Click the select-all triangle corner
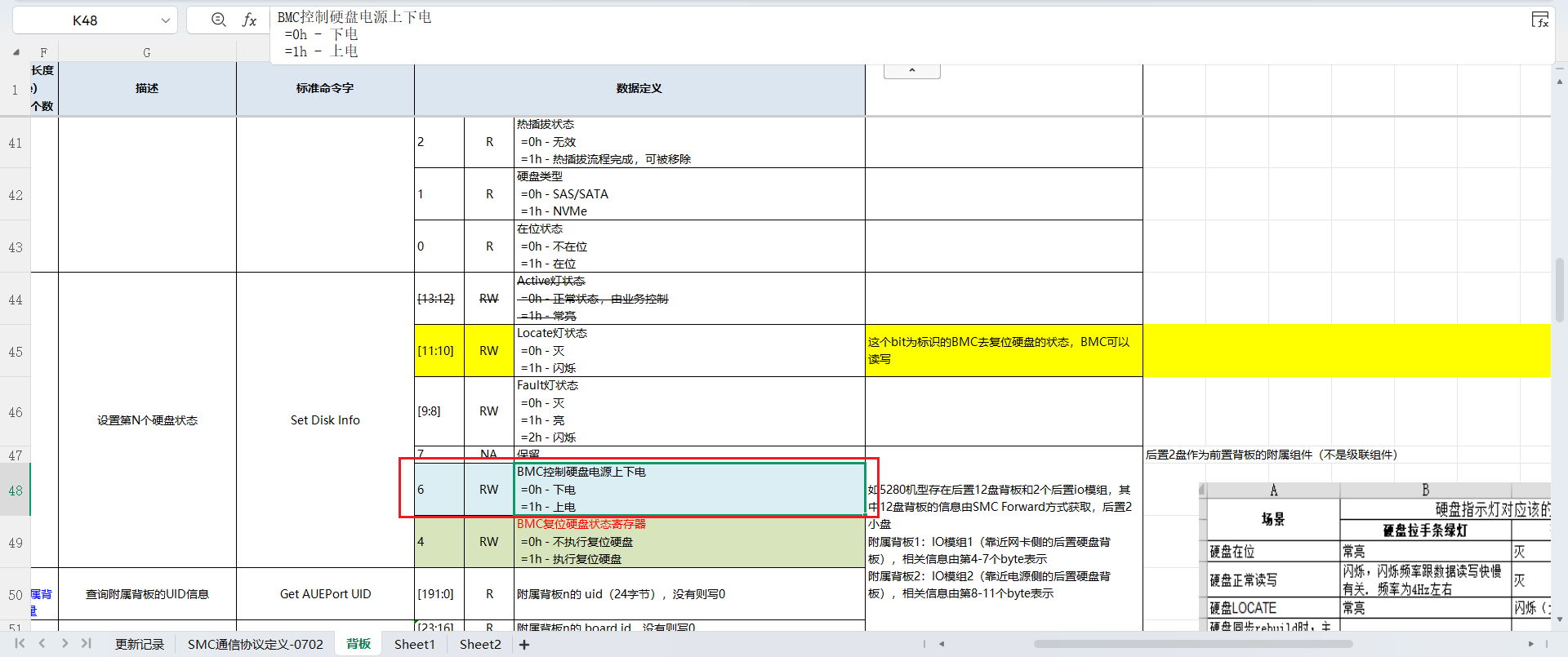The width and height of the screenshot is (1568, 657). click(16, 52)
